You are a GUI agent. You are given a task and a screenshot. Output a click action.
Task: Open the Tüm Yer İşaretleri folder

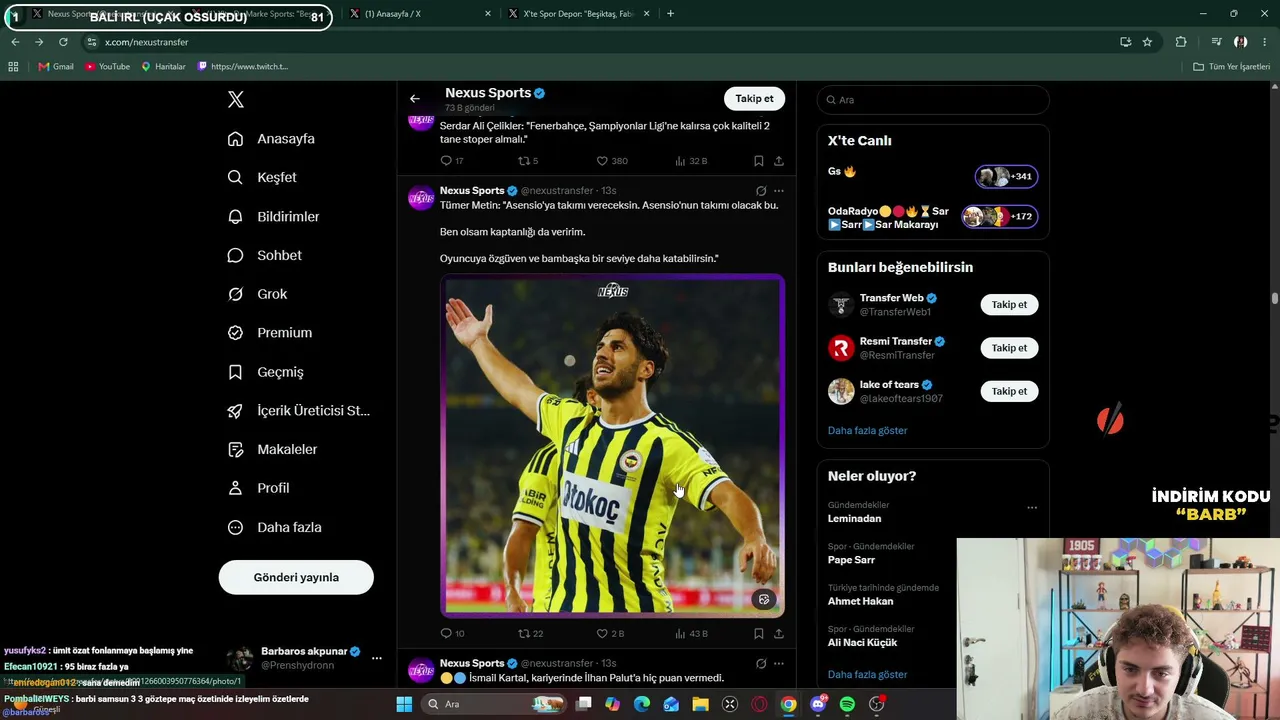[x=1231, y=67]
